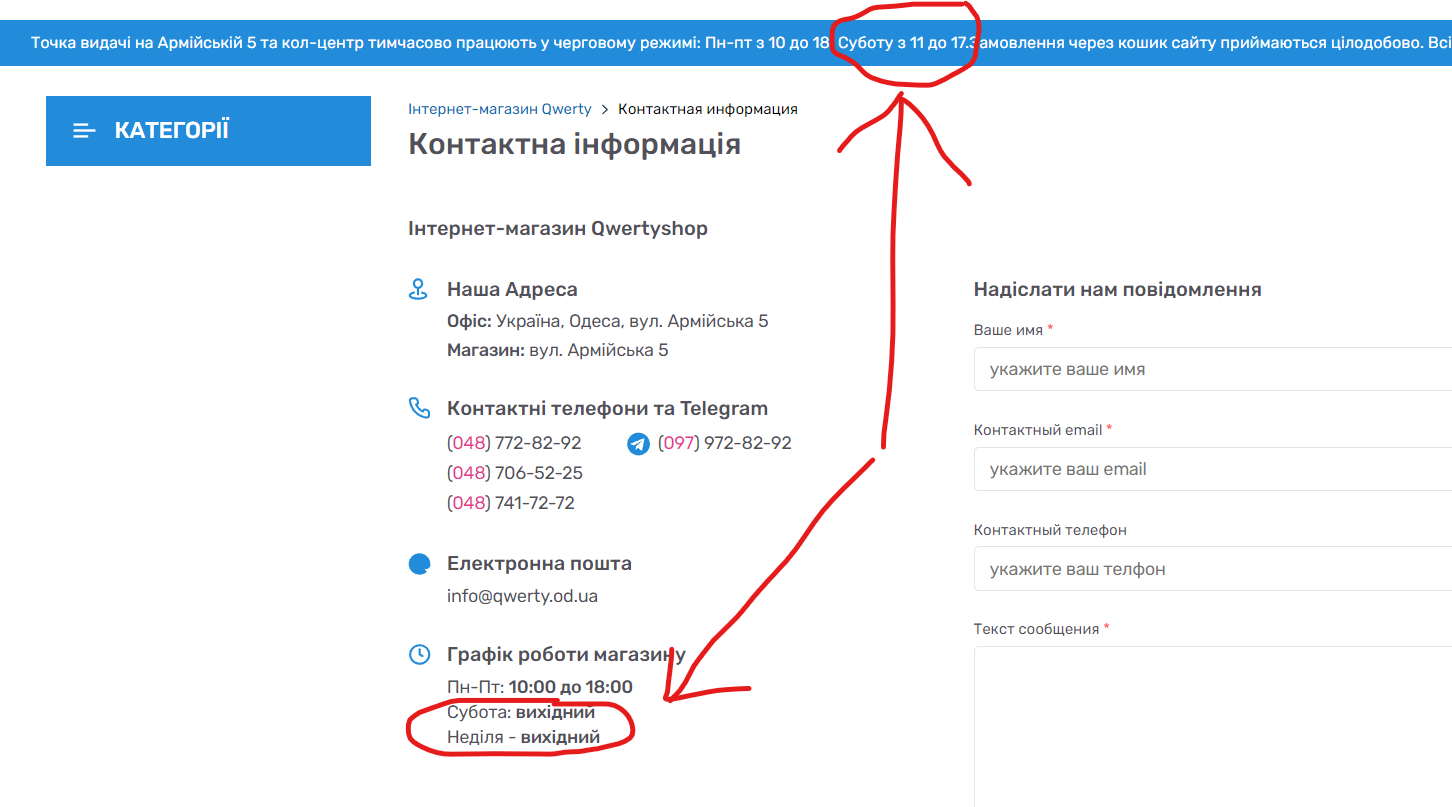Go to Інтернет-магазин Qwerty breadcrumb link
Viewport: 1452px width, 807px height.
(x=499, y=109)
